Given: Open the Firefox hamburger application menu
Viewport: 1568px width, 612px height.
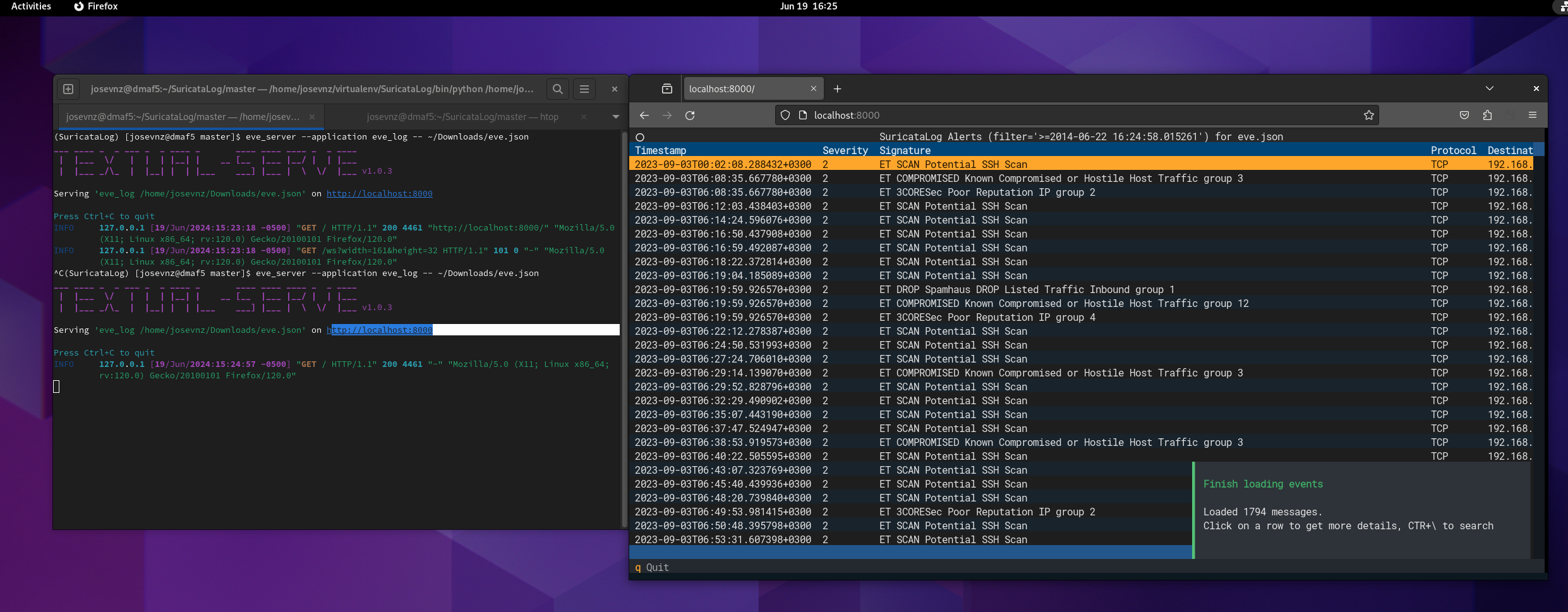Looking at the screenshot, I should pos(1533,115).
